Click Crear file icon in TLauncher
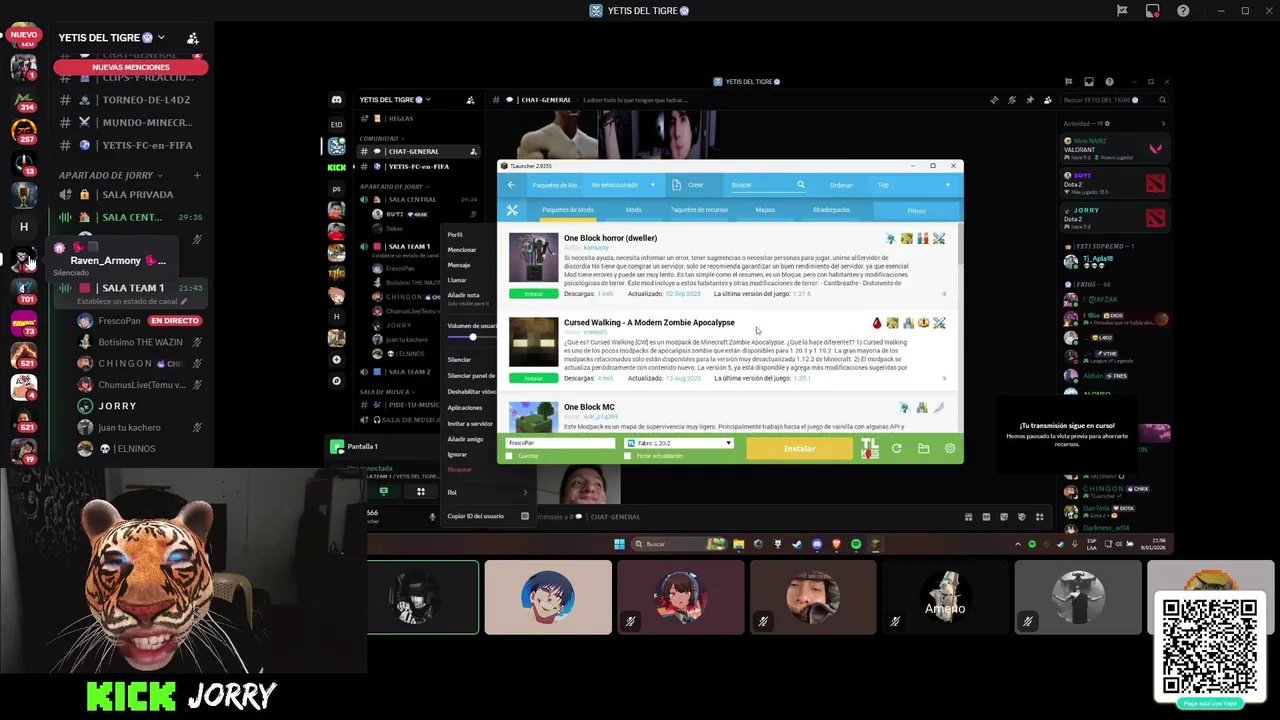Image resolution: width=1280 pixels, height=720 pixels. (677, 184)
